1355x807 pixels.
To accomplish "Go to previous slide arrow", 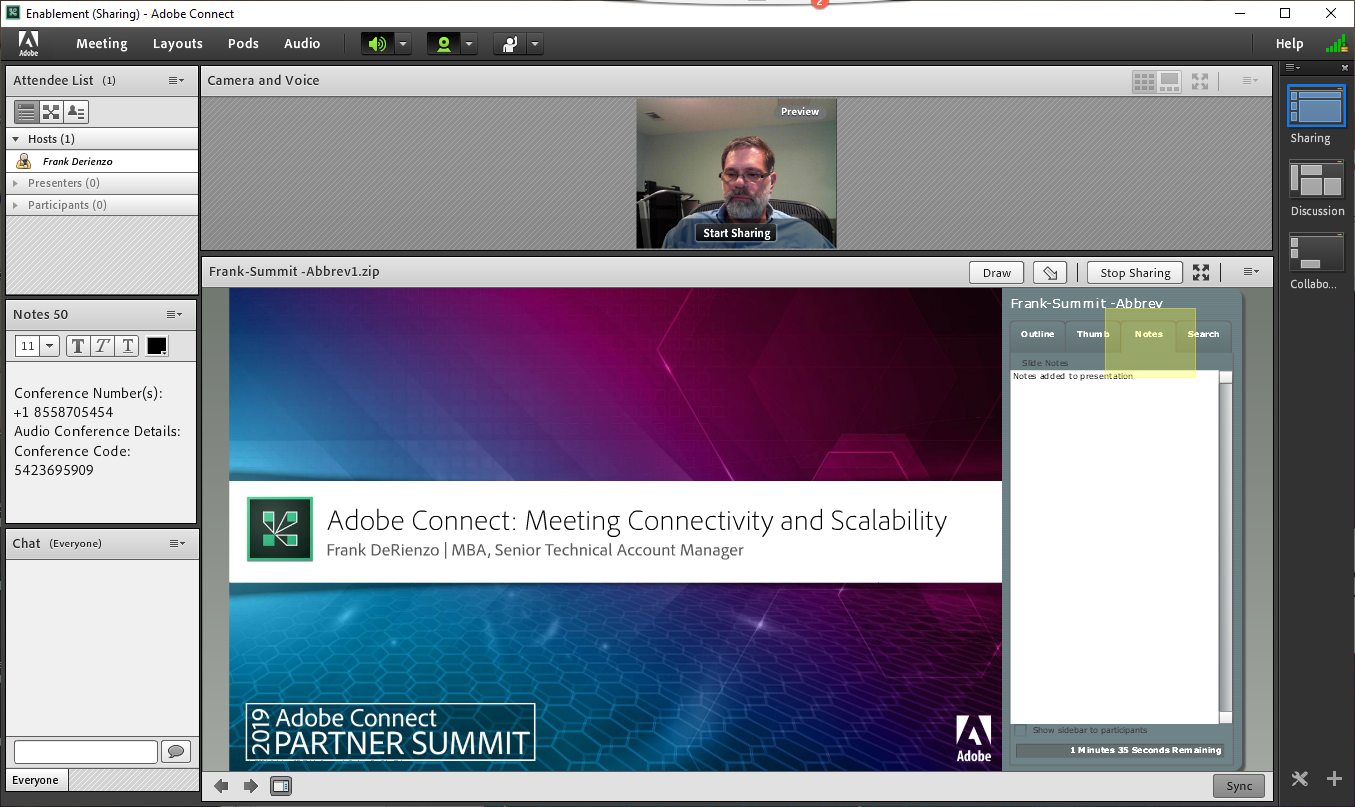I will (x=222, y=786).
